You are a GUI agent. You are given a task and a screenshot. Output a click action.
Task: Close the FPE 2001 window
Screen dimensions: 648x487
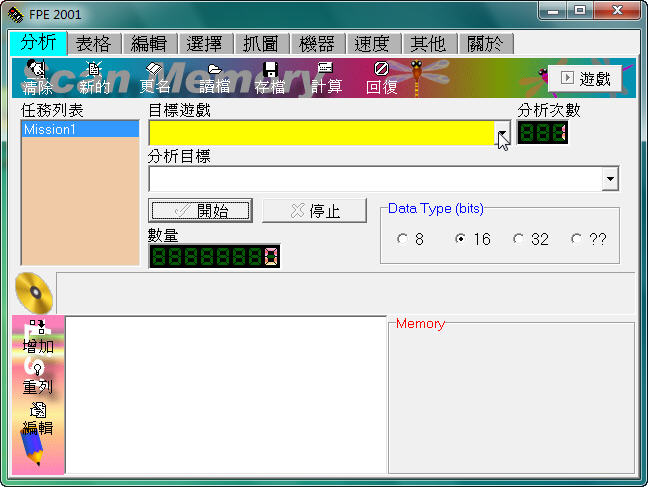point(617,11)
